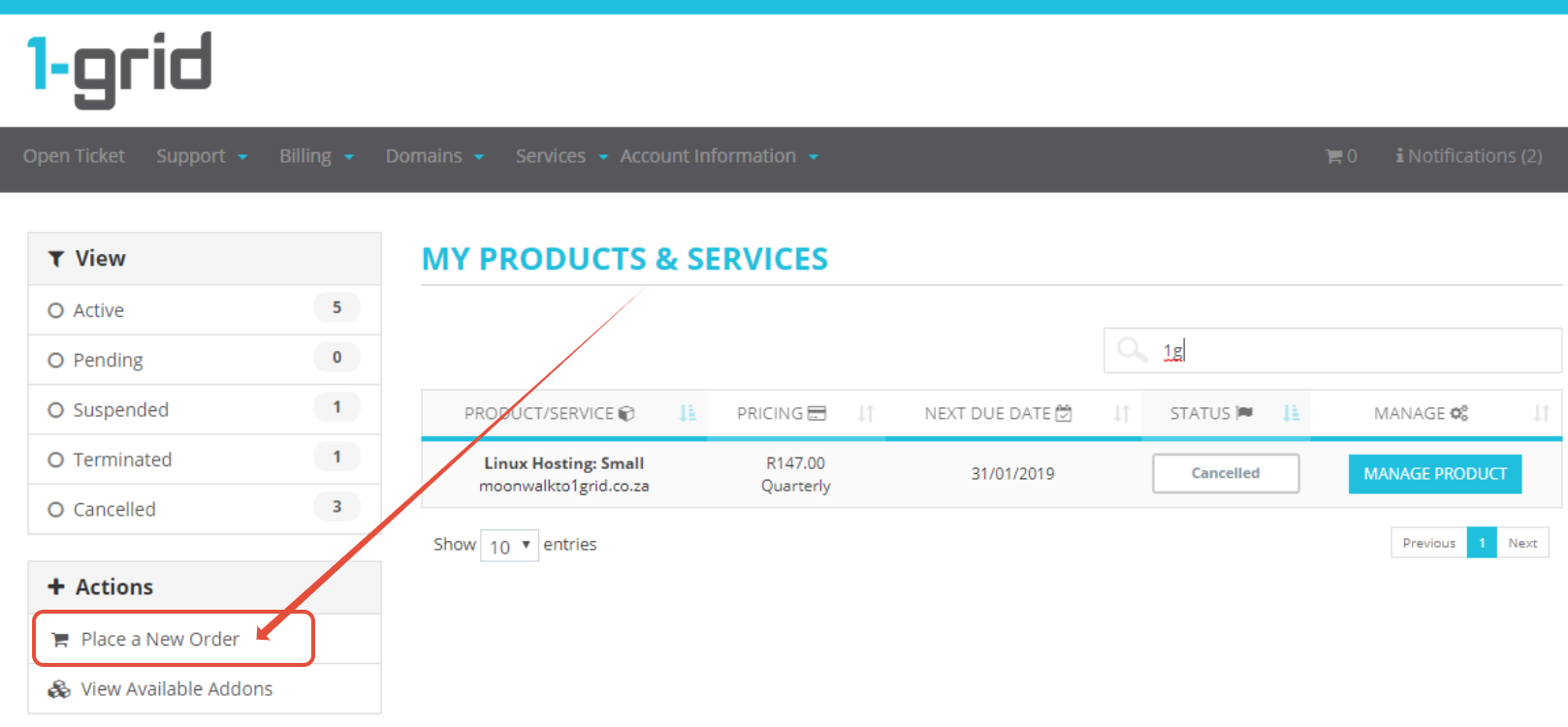Click View Available Addons

pyautogui.click(x=176, y=689)
